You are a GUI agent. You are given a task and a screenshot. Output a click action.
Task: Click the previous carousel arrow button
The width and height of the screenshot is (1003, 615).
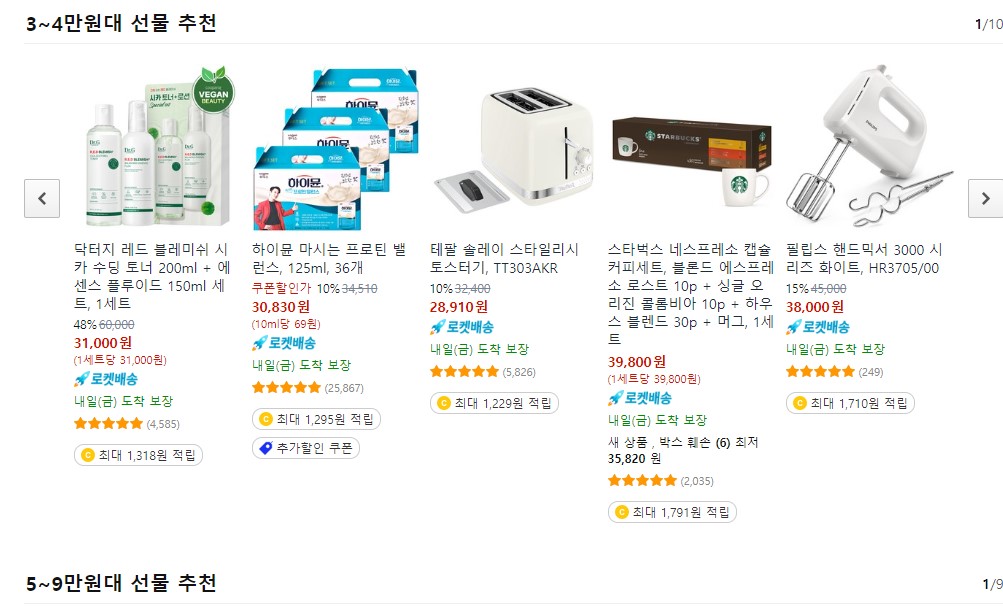pyautogui.click(x=42, y=198)
